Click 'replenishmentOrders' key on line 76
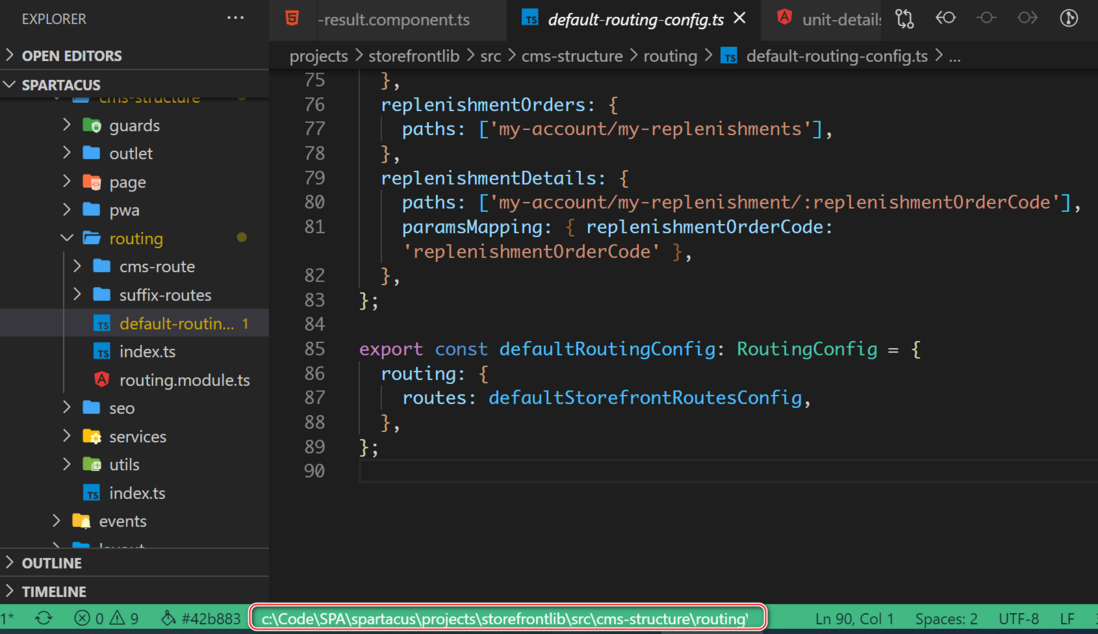This screenshot has width=1098, height=634. click(483, 105)
